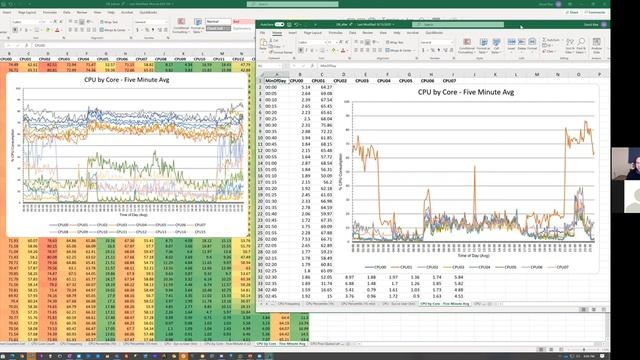640x360 pixels.
Task: Open Find & Select magnifier in front window
Action: point(581,46)
